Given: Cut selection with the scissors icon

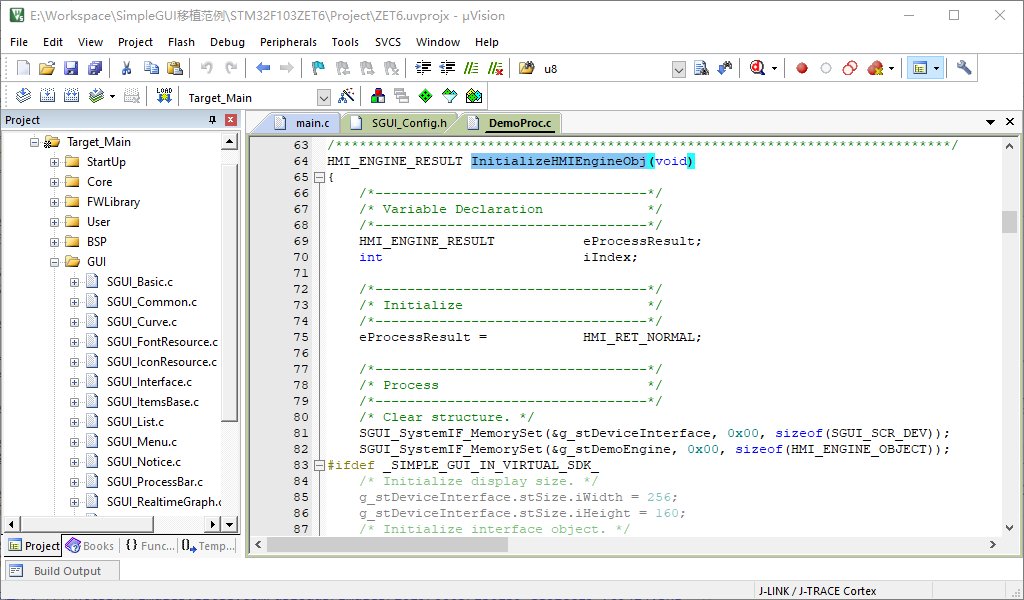Looking at the screenshot, I should [127, 68].
